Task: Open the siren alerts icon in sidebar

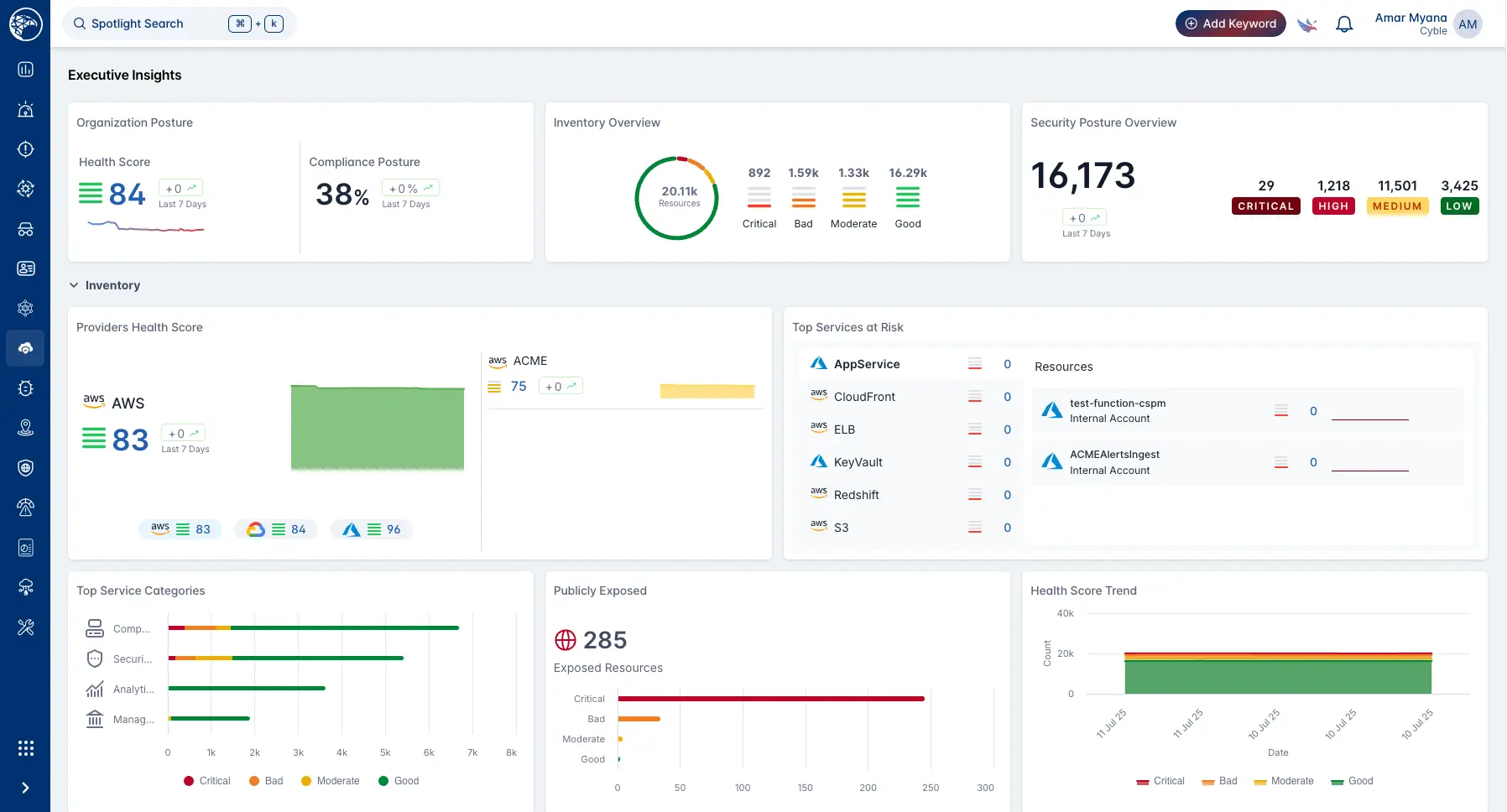Action: [25, 109]
